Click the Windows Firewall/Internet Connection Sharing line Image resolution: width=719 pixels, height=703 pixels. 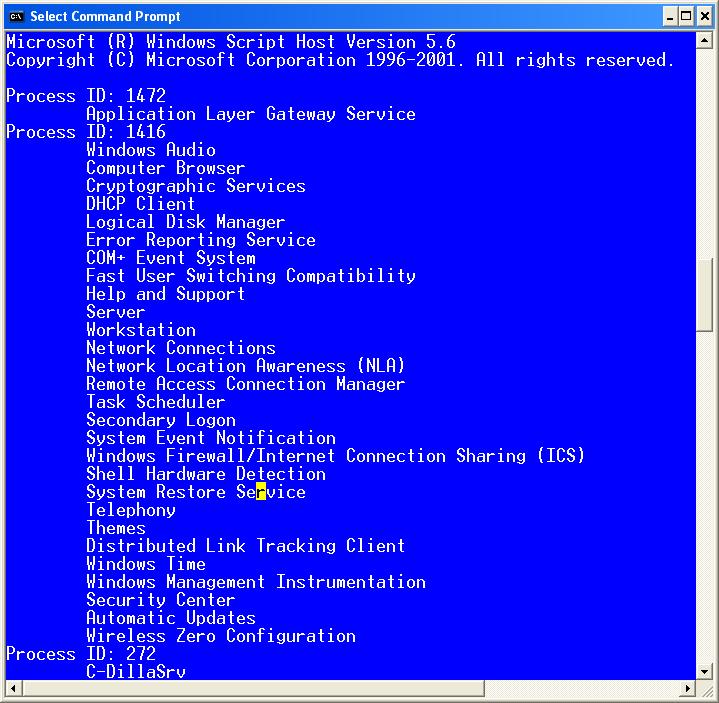(336, 456)
